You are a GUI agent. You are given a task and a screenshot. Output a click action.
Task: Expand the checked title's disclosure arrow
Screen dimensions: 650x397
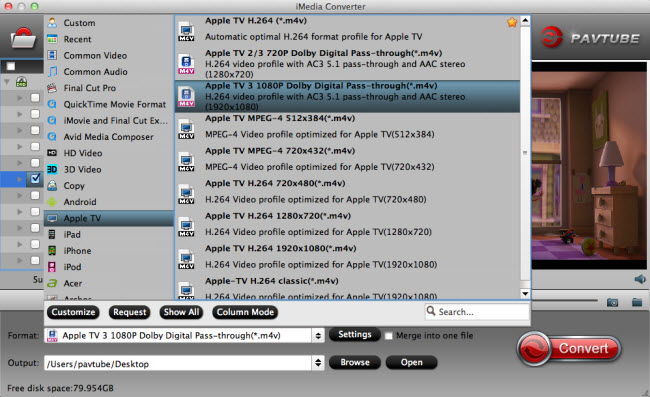tap(19, 179)
